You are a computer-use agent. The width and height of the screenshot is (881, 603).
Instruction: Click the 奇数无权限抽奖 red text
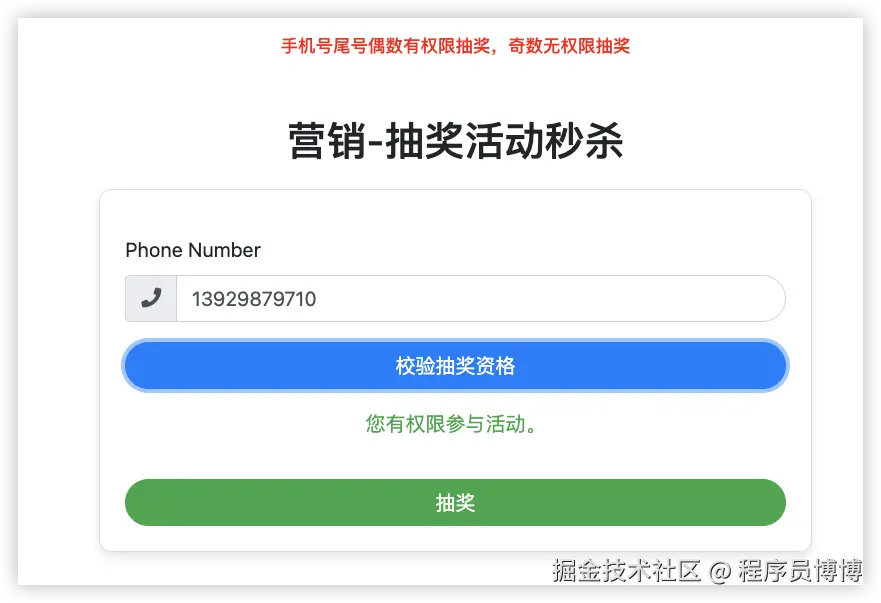pyautogui.click(x=569, y=46)
